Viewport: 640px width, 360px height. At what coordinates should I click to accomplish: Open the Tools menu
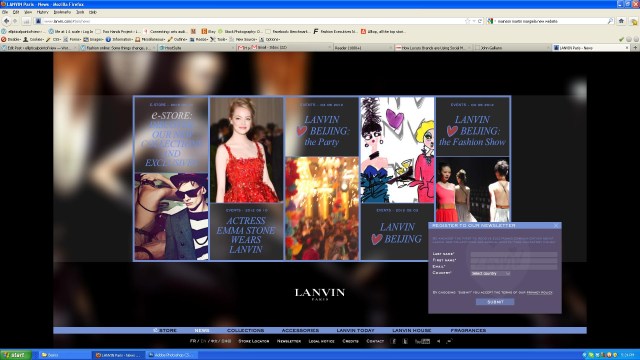80,12
